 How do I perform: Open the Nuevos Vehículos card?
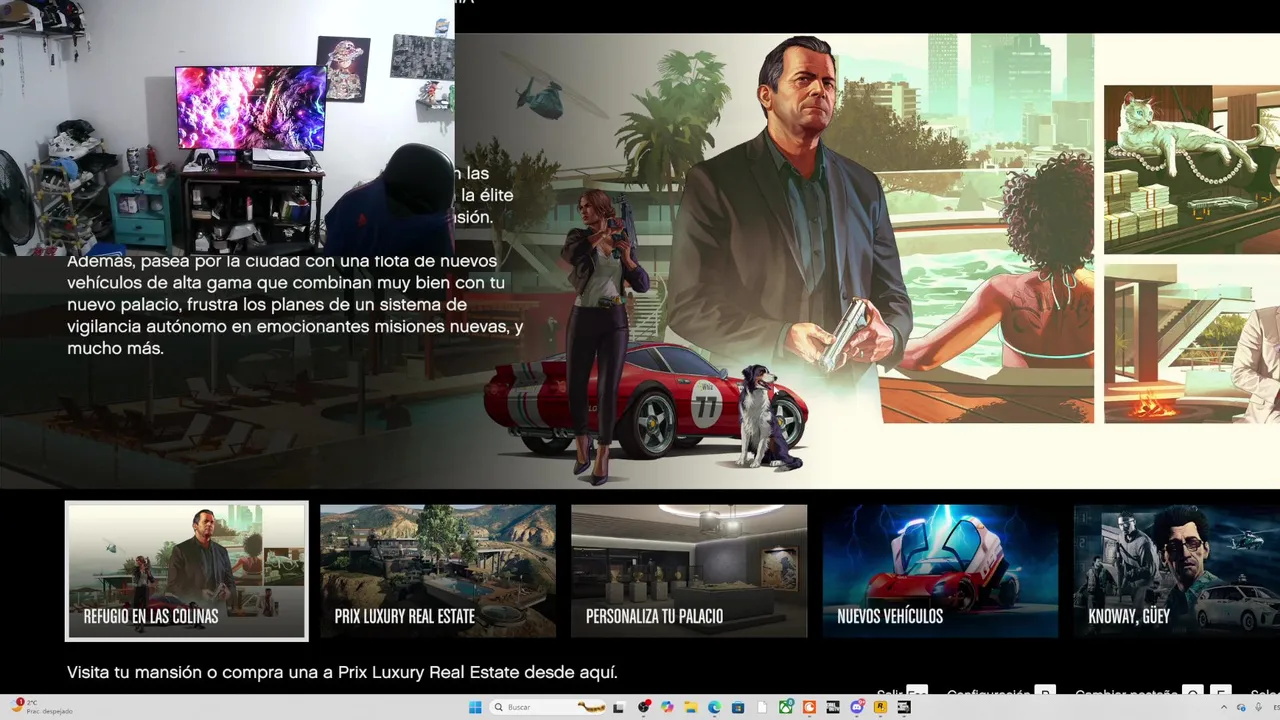pyautogui.click(x=940, y=570)
